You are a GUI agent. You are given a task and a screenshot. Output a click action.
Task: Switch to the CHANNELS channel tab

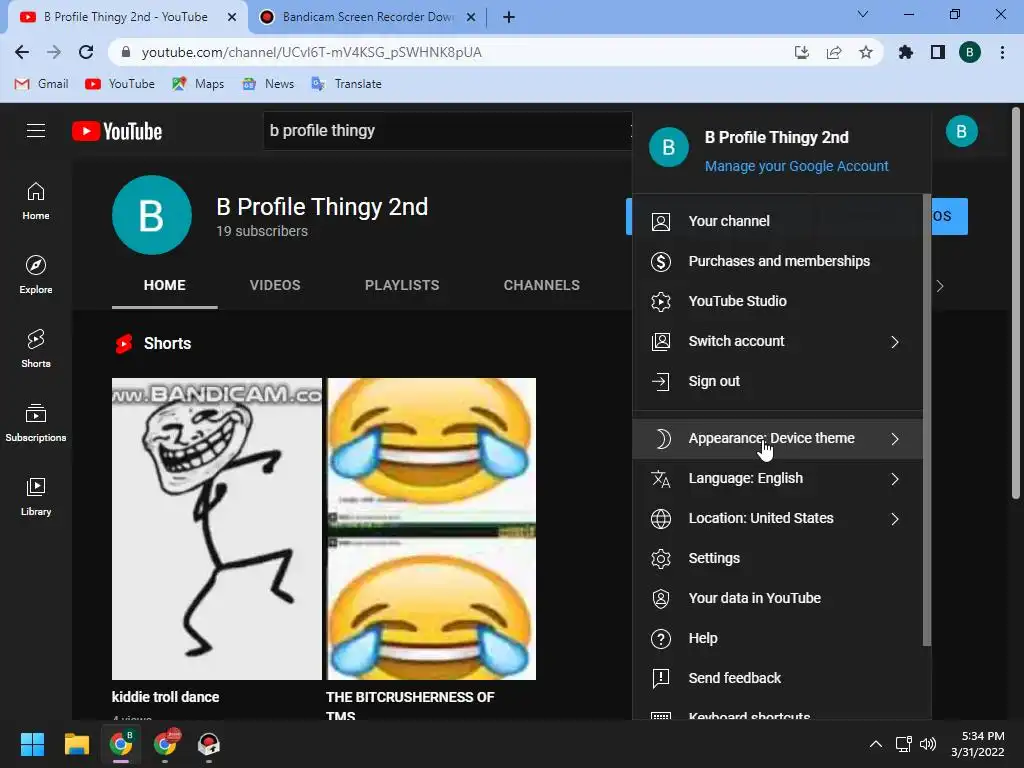tap(541, 285)
